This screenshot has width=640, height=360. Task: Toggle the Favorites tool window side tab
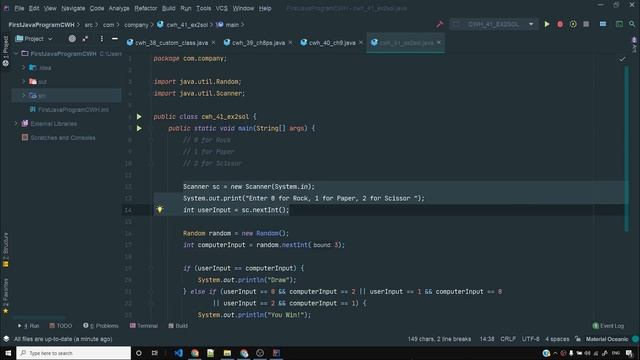pyautogui.click(x=5, y=296)
